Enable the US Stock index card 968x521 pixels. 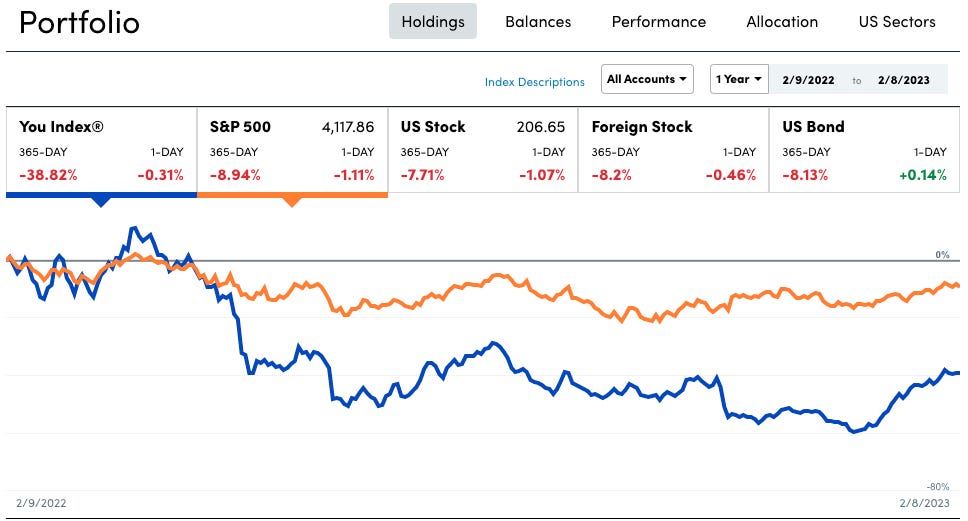[482, 150]
